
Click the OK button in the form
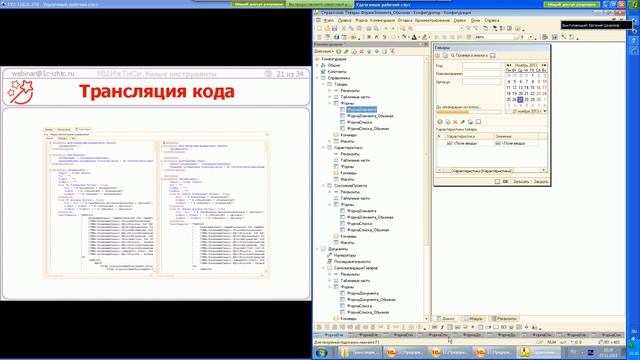click(x=505, y=182)
